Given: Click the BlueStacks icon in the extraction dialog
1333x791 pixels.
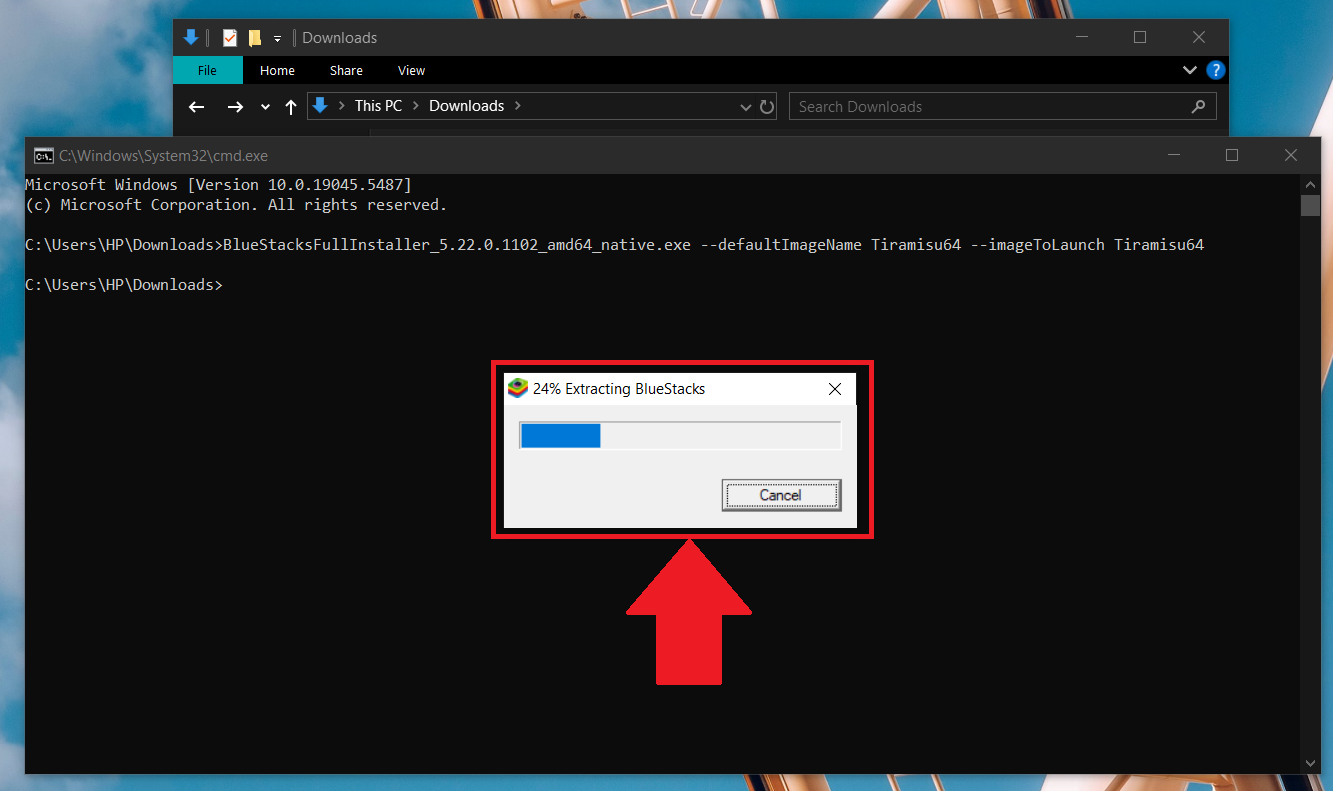Looking at the screenshot, I should coord(518,388).
